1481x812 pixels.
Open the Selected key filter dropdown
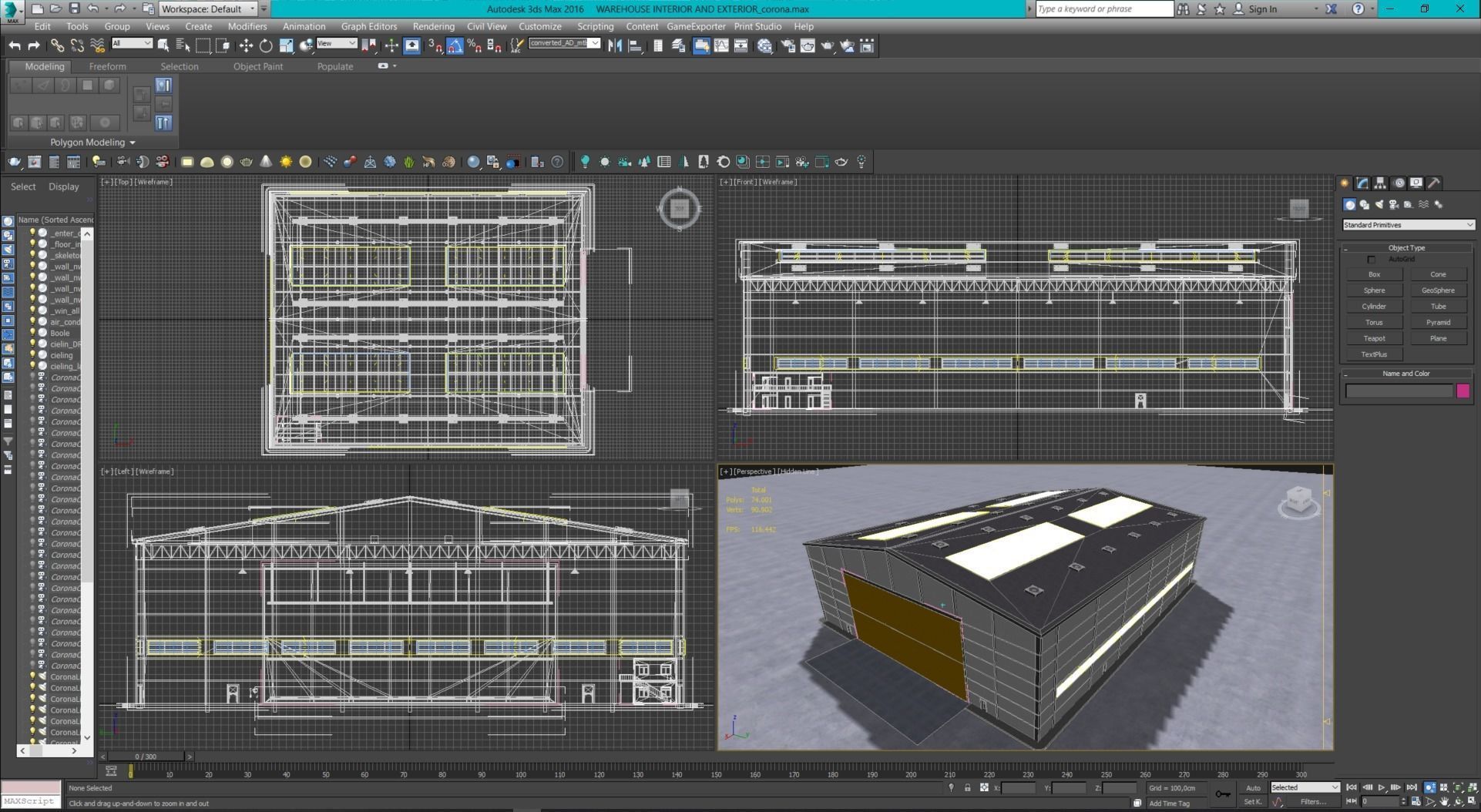(1305, 787)
